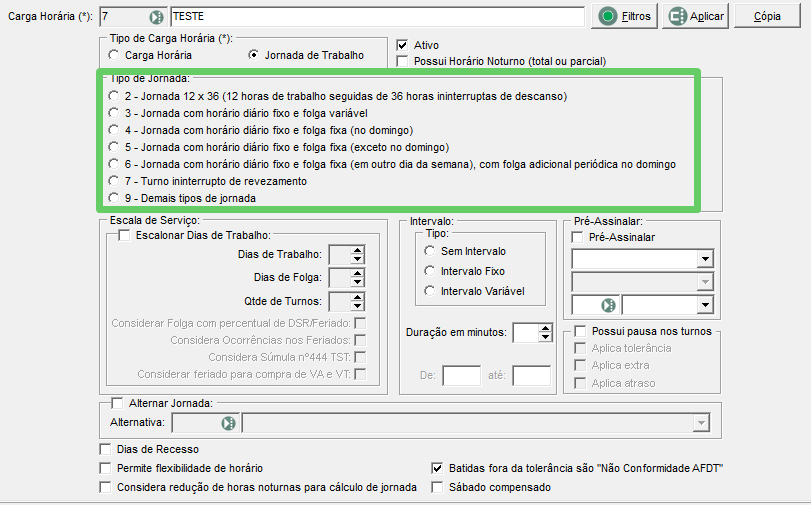Click the lookup icon in Alternativa field
Screen dimensions: 811x505
pos(229,424)
